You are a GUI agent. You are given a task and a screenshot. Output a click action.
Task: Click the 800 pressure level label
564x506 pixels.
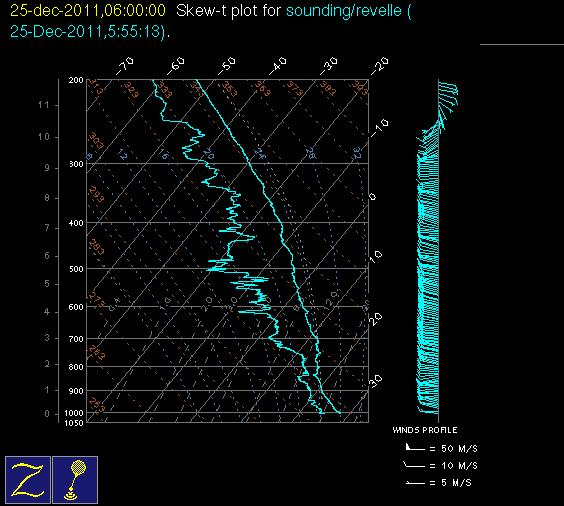coord(76,367)
